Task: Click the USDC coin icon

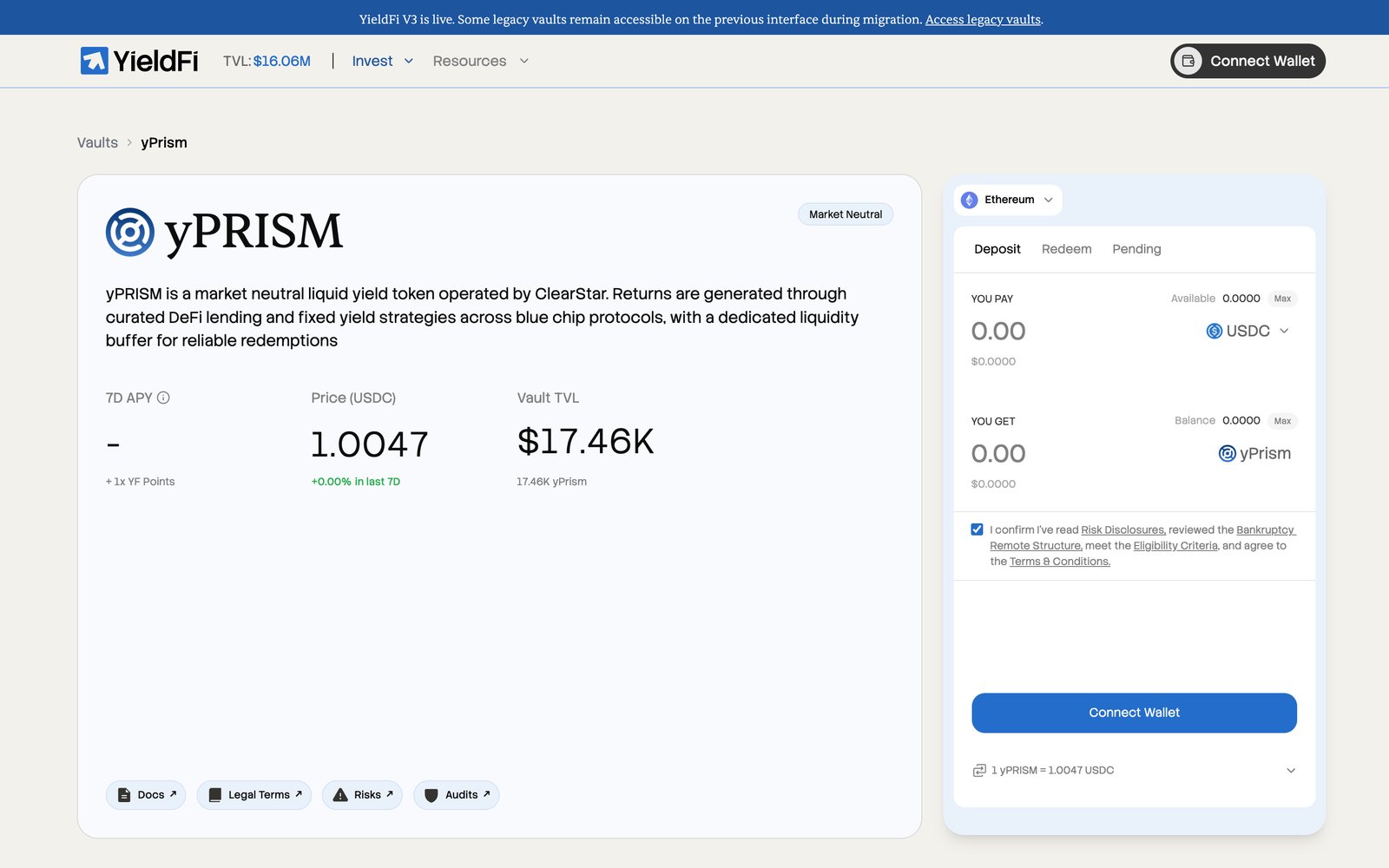Action: pos(1215,331)
